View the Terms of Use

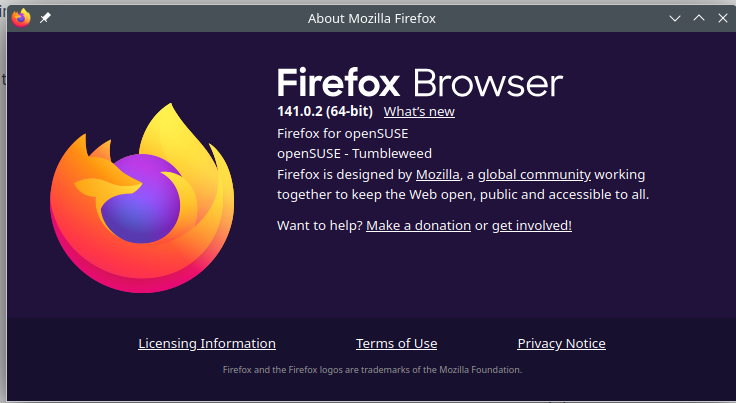tap(396, 344)
